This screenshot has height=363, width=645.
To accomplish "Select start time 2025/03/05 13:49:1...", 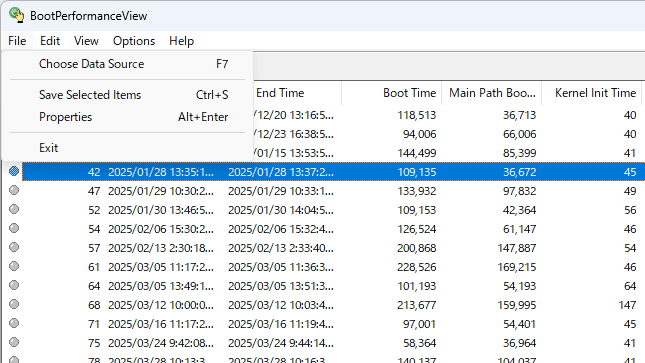I will pyautogui.click(x=161, y=286).
